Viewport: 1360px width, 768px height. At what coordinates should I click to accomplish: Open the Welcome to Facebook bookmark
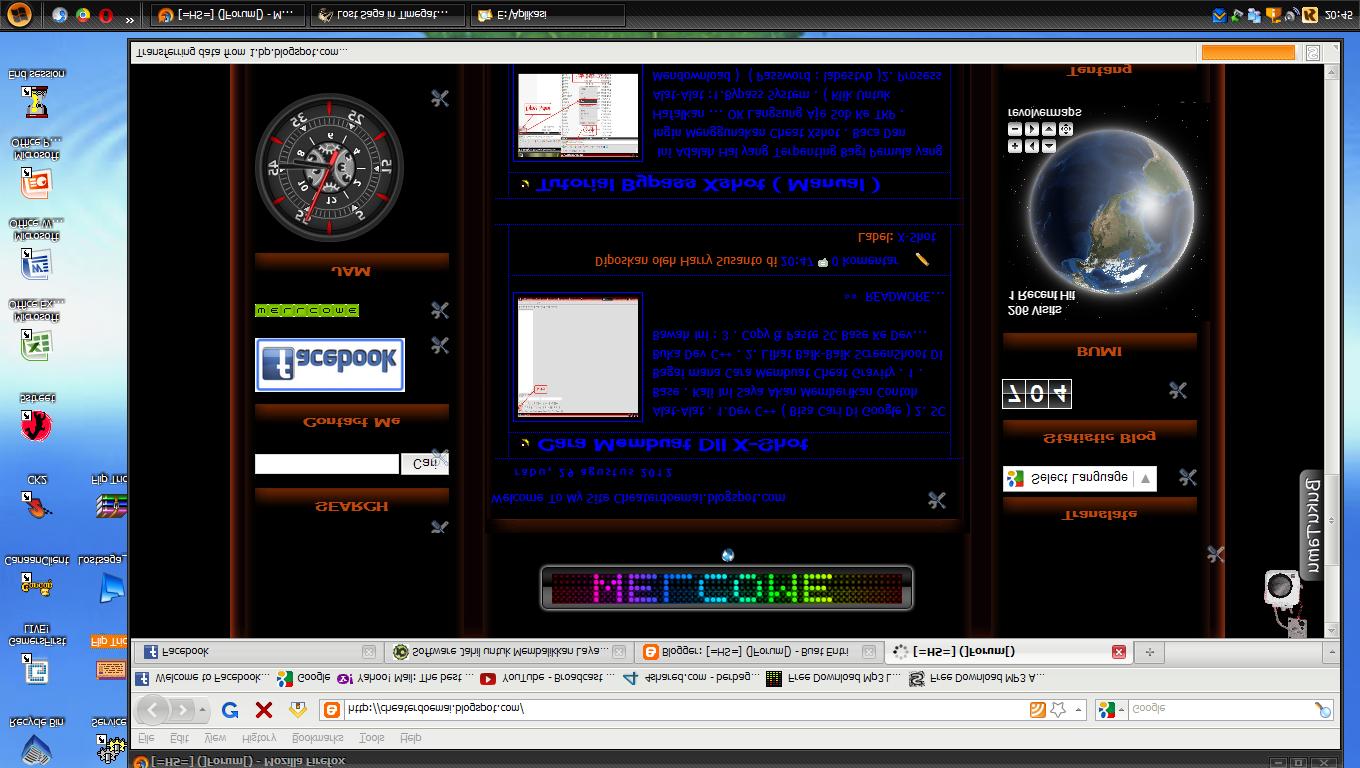204,678
